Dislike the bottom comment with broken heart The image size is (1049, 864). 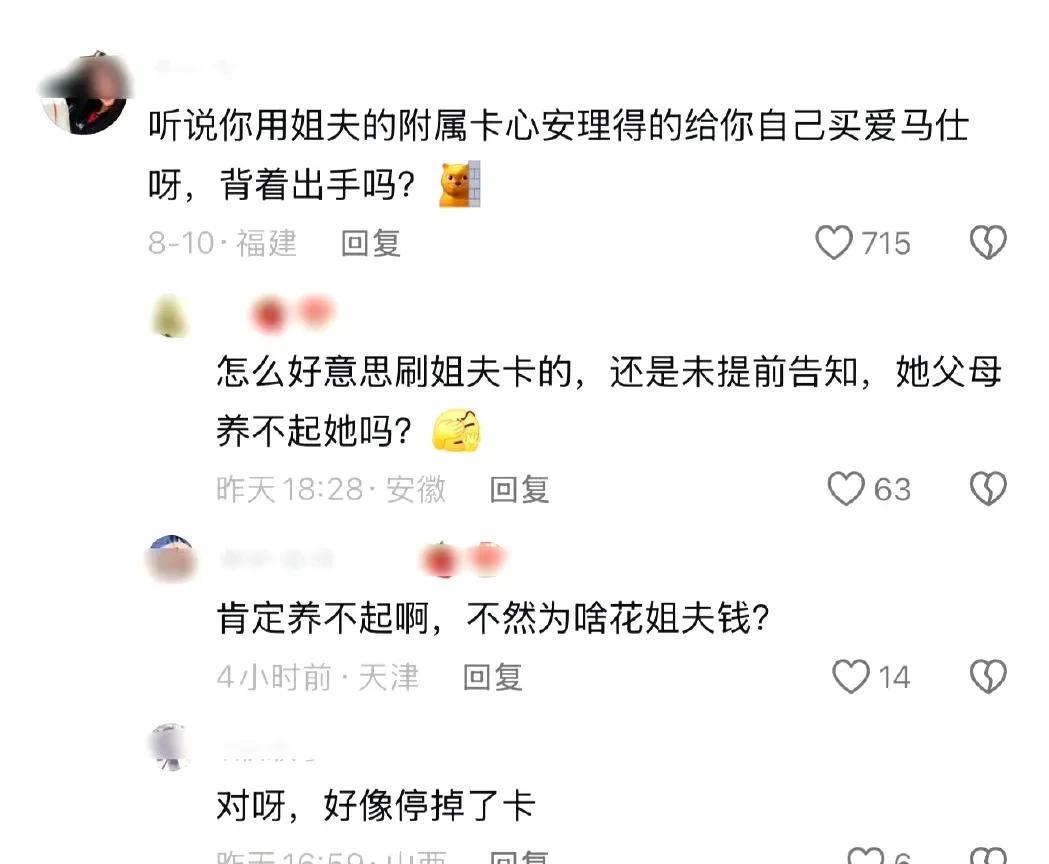tap(988, 856)
